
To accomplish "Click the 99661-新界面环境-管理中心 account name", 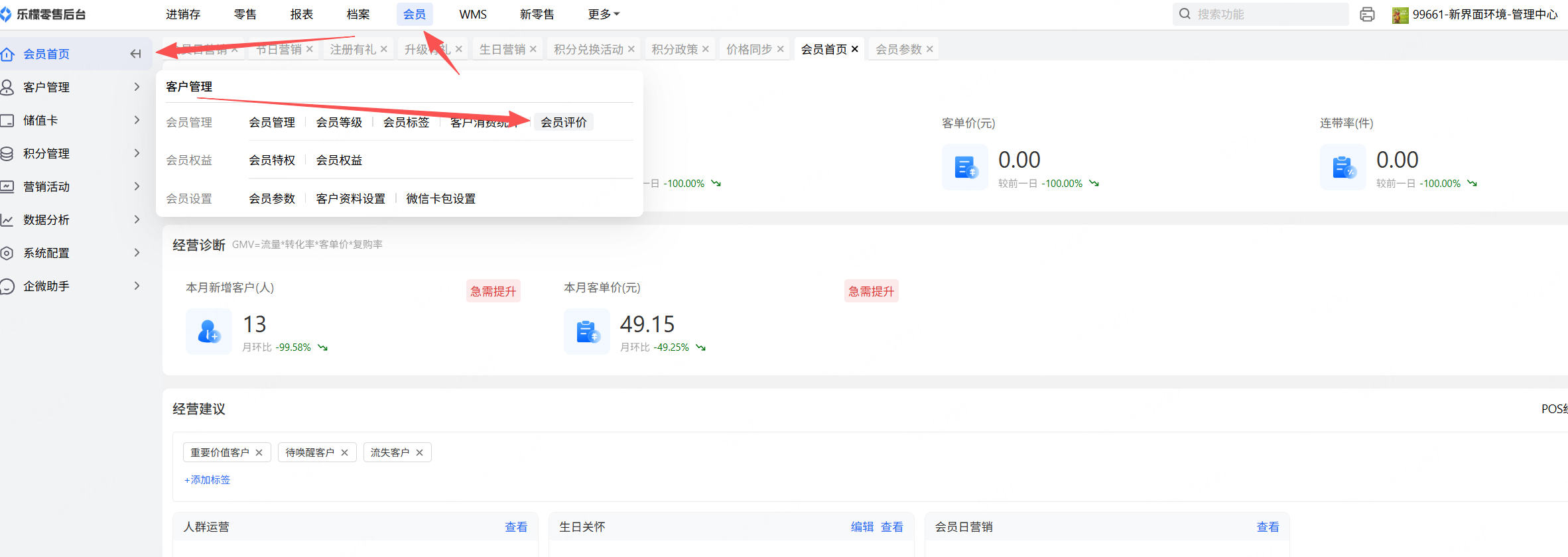I will (x=1485, y=14).
